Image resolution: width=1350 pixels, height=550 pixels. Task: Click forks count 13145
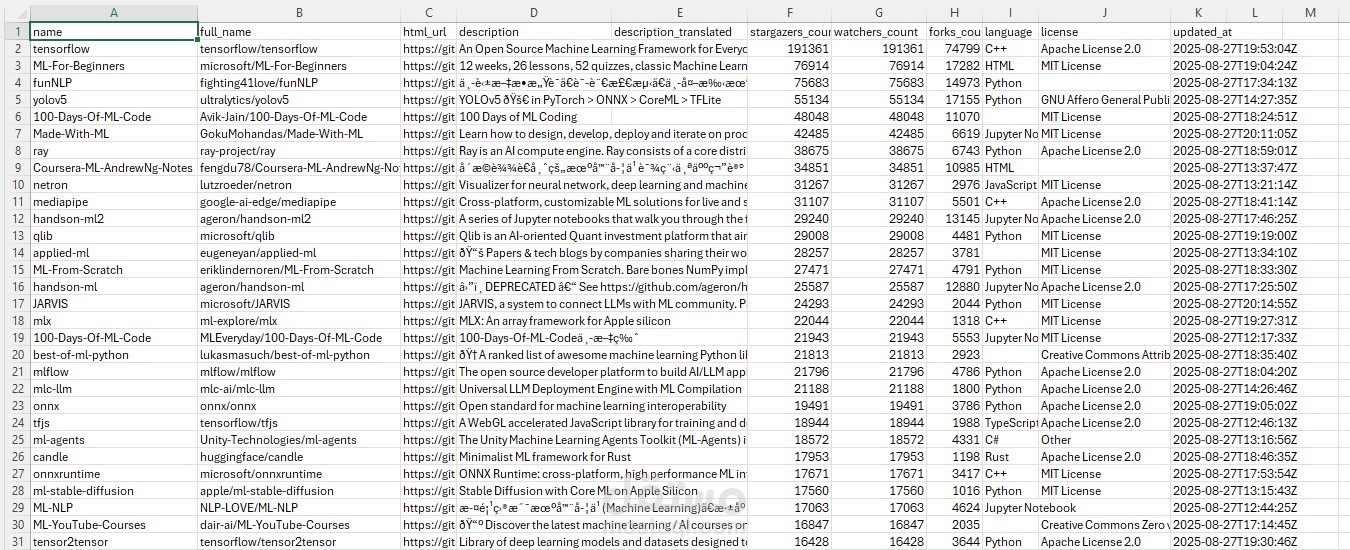[954, 219]
